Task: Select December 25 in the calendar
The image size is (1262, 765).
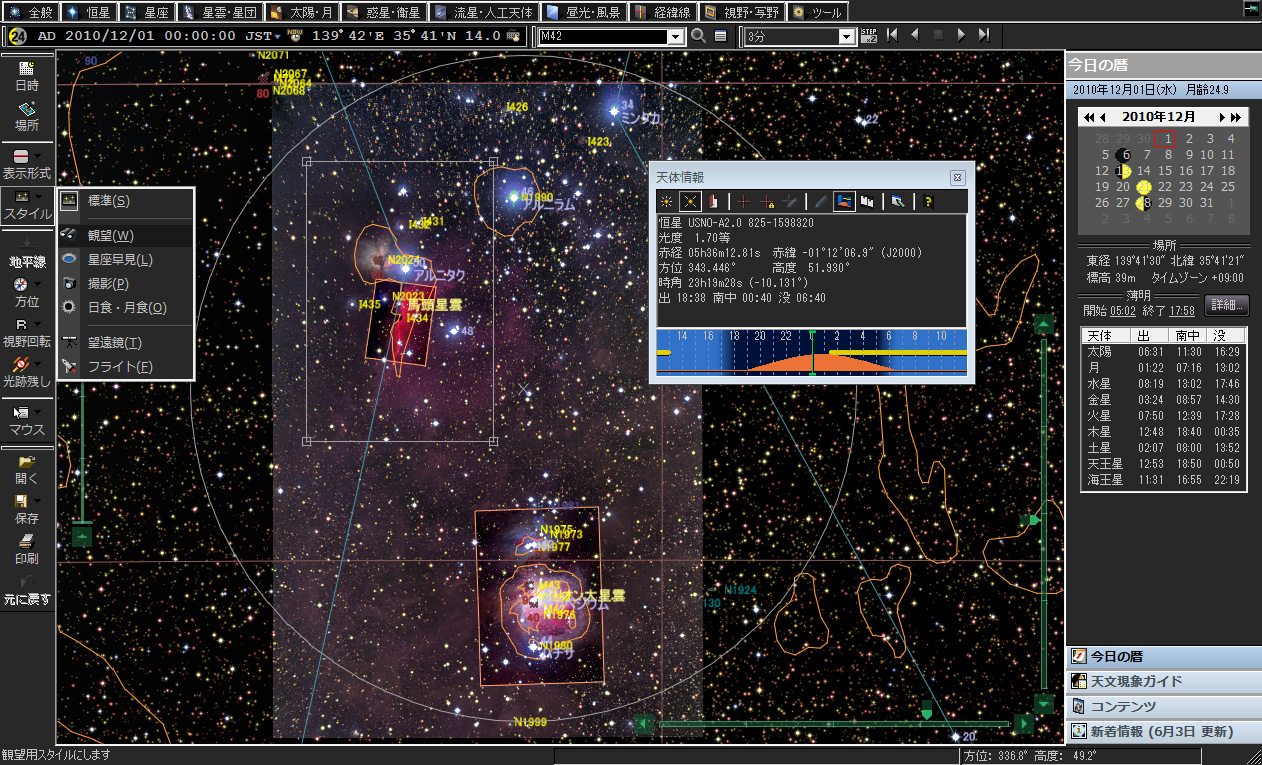Action: pyautogui.click(x=1228, y=187)
